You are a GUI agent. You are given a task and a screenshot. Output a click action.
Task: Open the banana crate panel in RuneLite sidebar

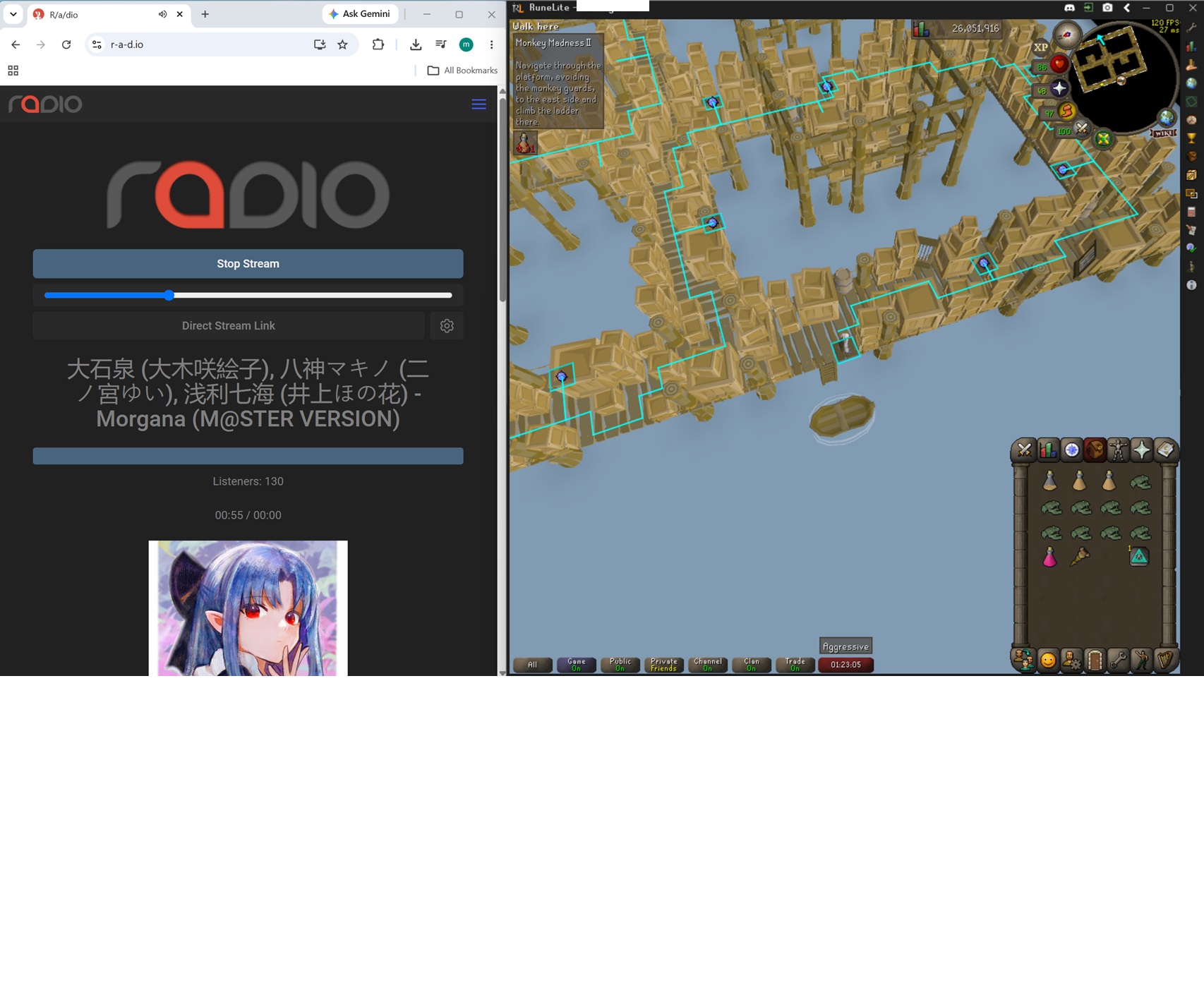point(1191,175)
